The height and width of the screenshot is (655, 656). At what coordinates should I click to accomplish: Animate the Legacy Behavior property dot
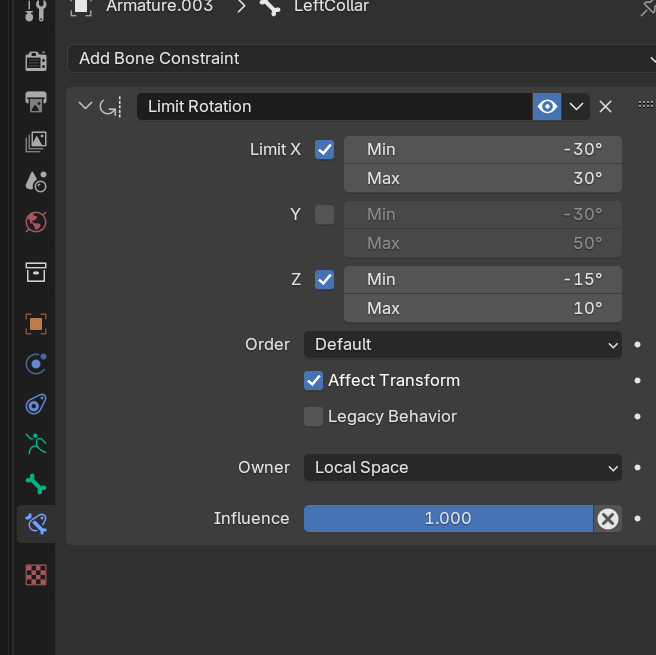637,417
